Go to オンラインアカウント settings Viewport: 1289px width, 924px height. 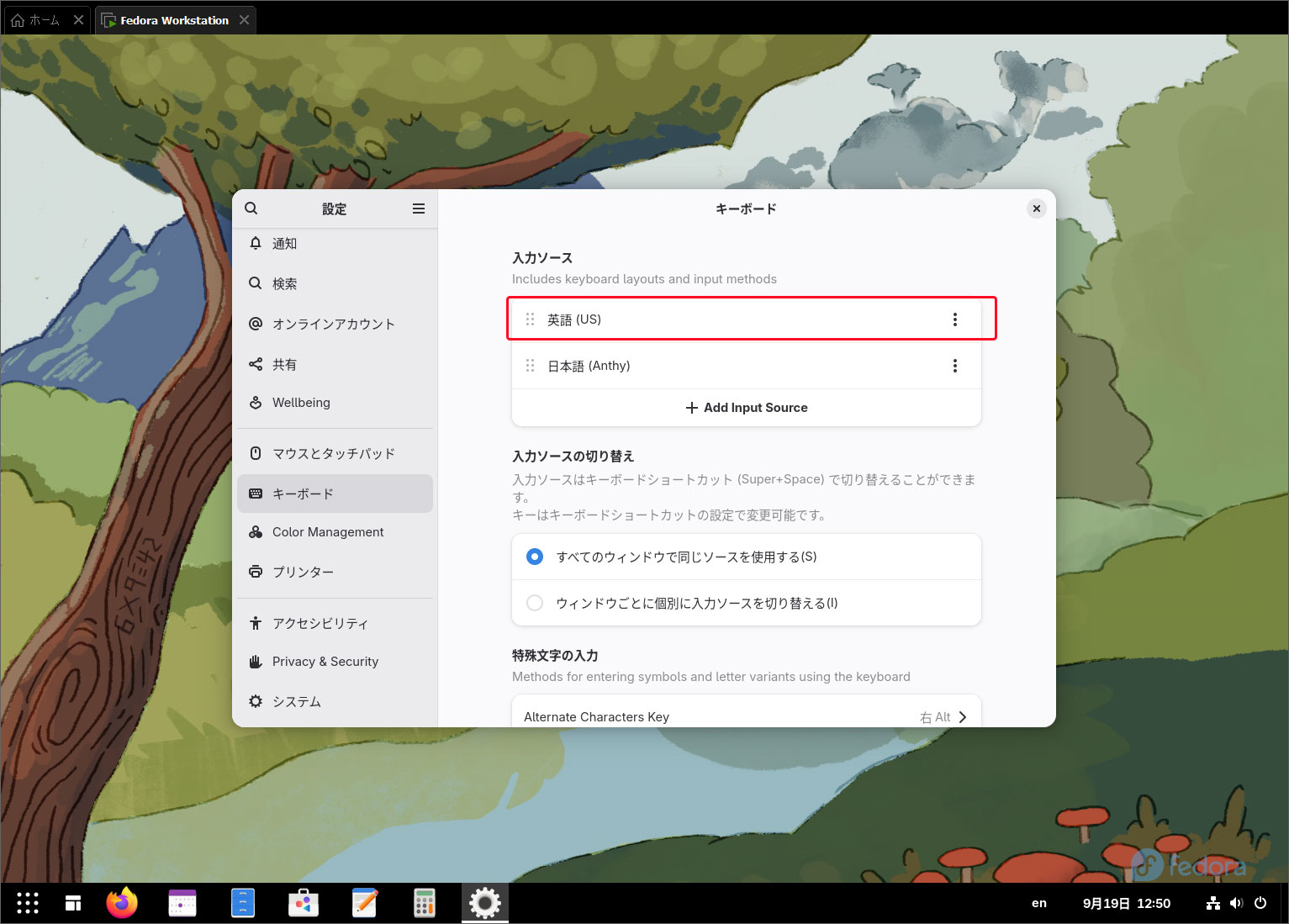tap(335, 325)
